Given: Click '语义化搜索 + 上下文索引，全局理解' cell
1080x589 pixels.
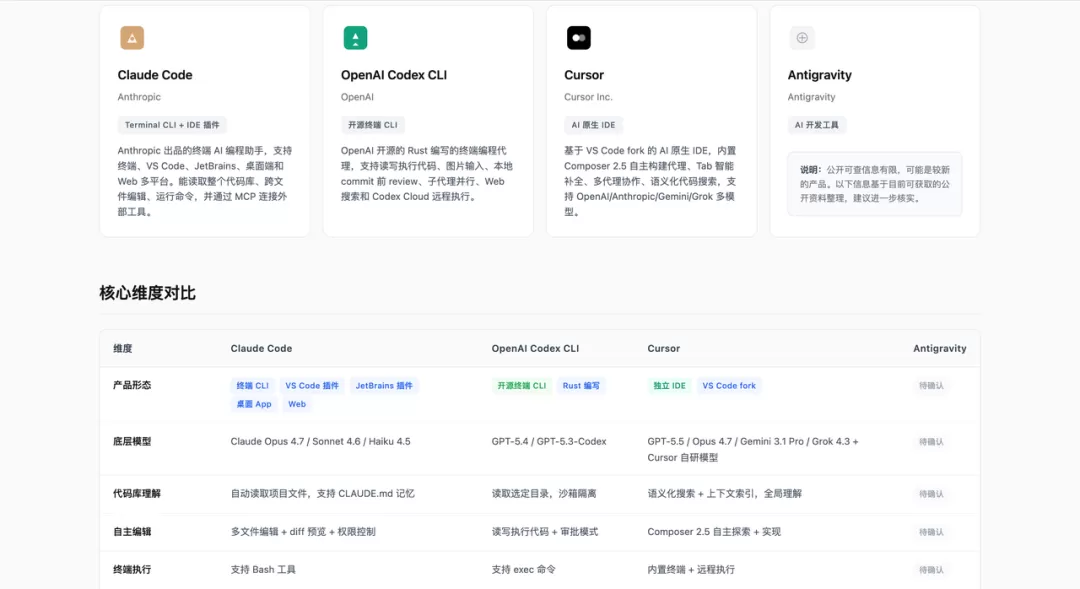Looking at the screenshot, I should (725, 494).
